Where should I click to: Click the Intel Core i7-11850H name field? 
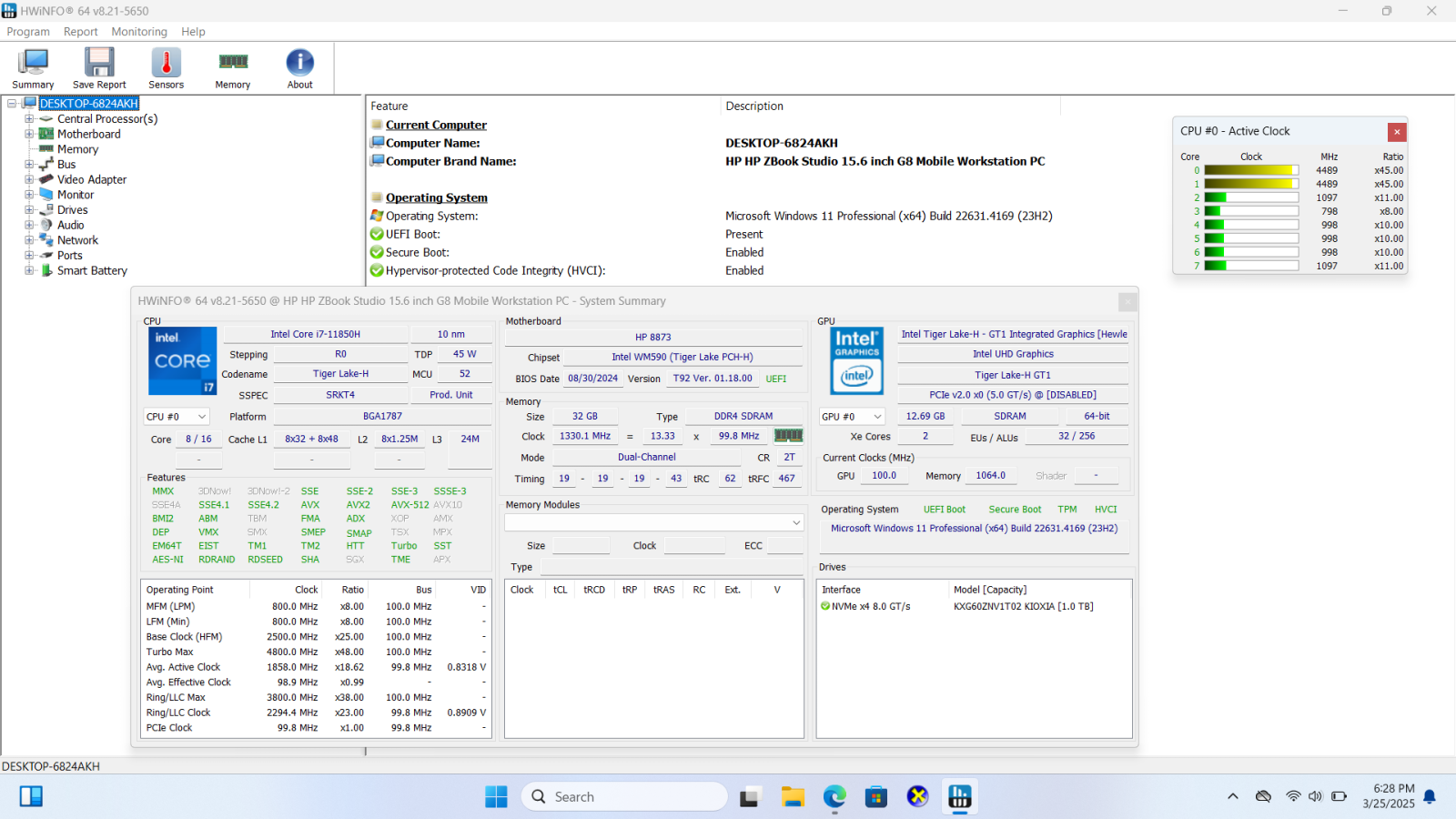(315, 334)
